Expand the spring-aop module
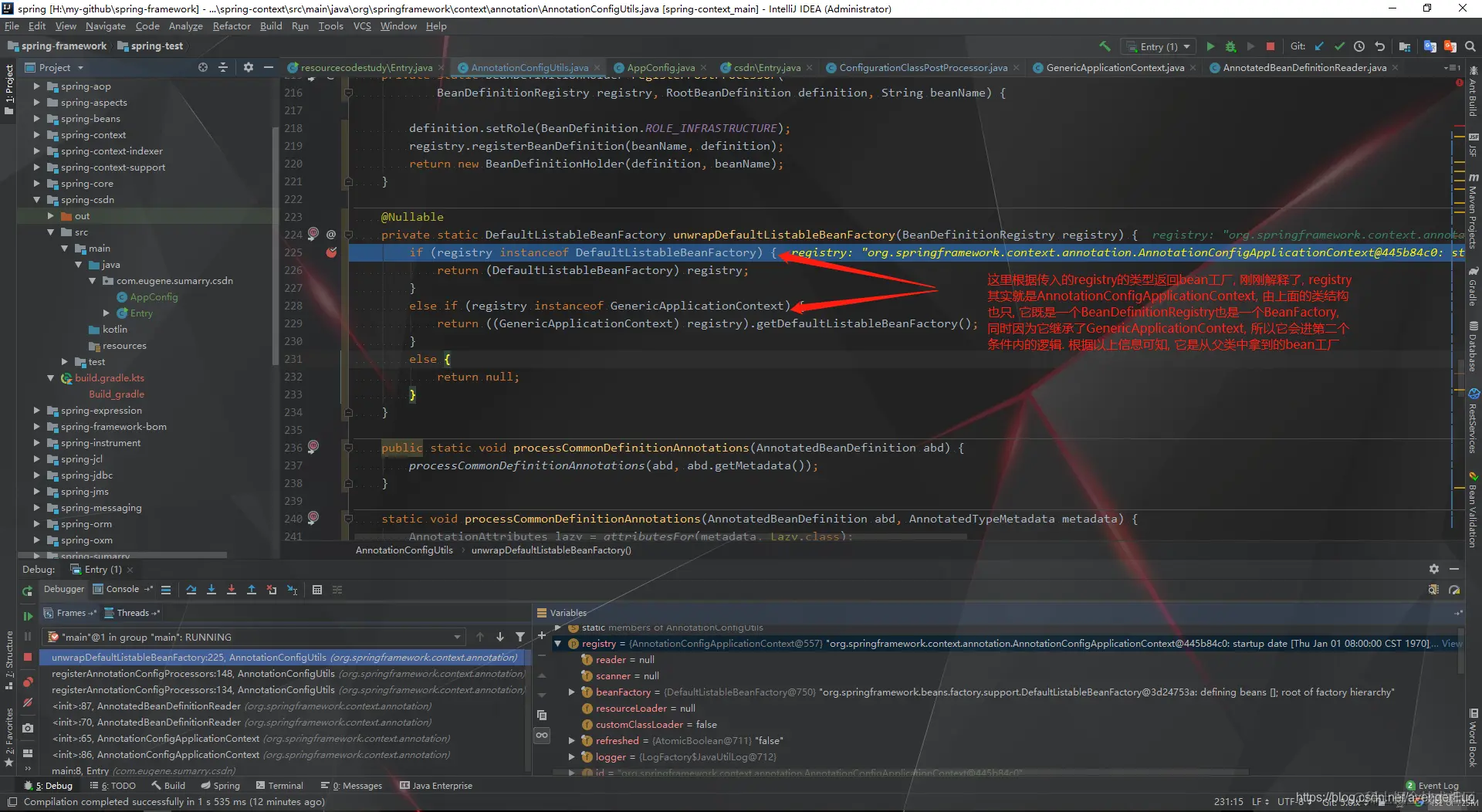This screenshot has width=1482, height=812. pyautogui.click(x=36, y=86)
